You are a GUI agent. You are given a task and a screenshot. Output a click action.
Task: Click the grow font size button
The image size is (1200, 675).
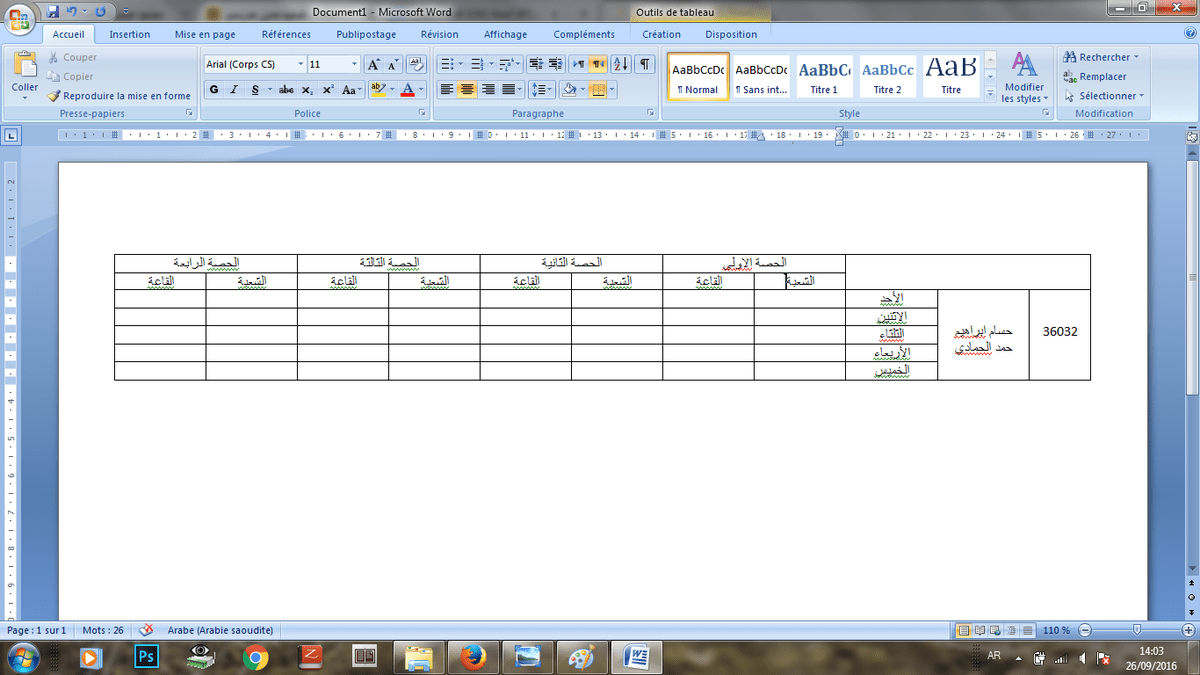coord(373,64)
